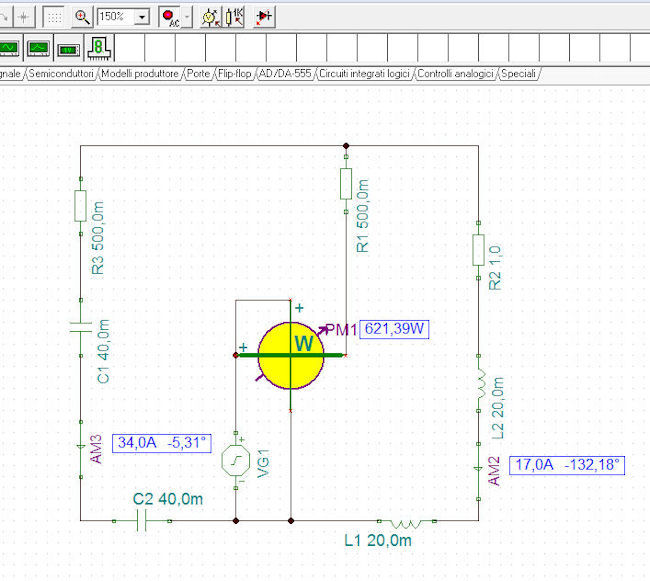Switch to the Semiconduttori component tab
The width and height of the screenshot is (650, 581).
[61, 74]
